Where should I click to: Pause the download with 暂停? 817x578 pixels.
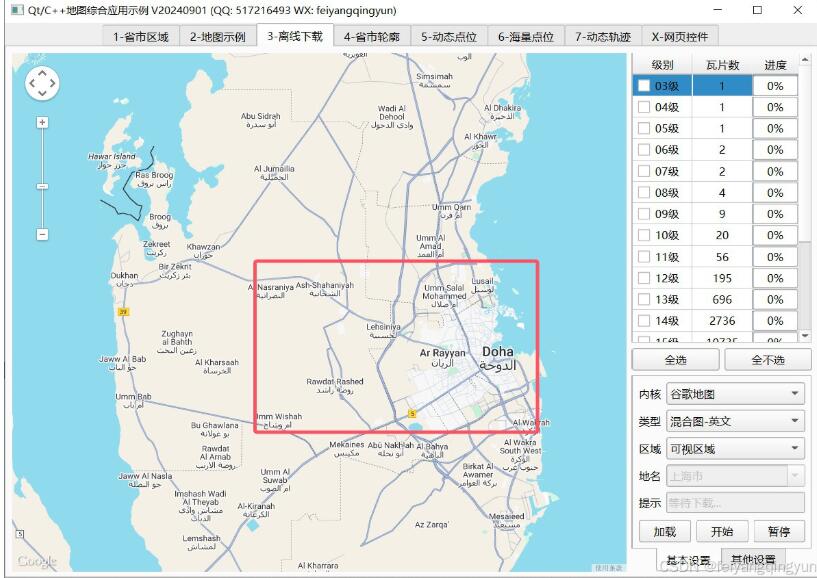pos(779,532)
